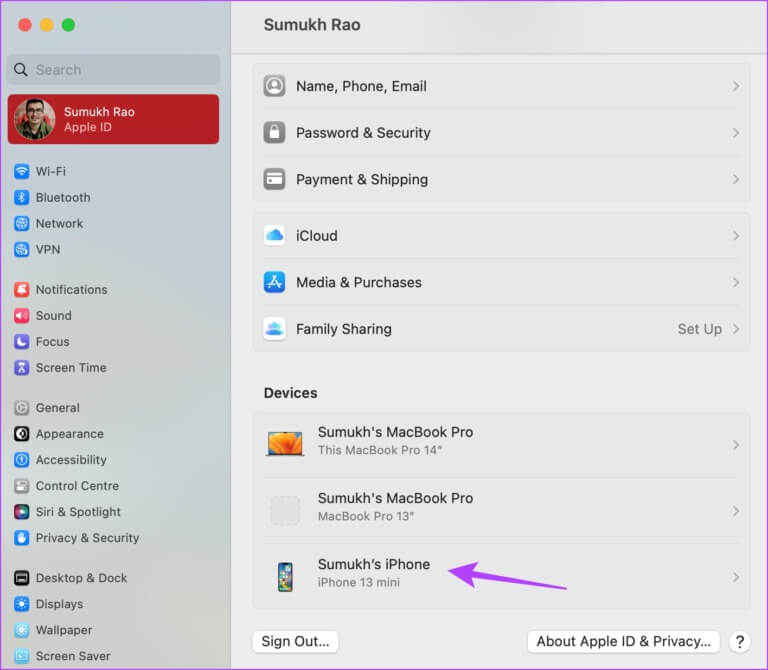Open the Sumukh's iPhone chevron
This screenshot has height=670, width=768.
[x=736, y=577]
